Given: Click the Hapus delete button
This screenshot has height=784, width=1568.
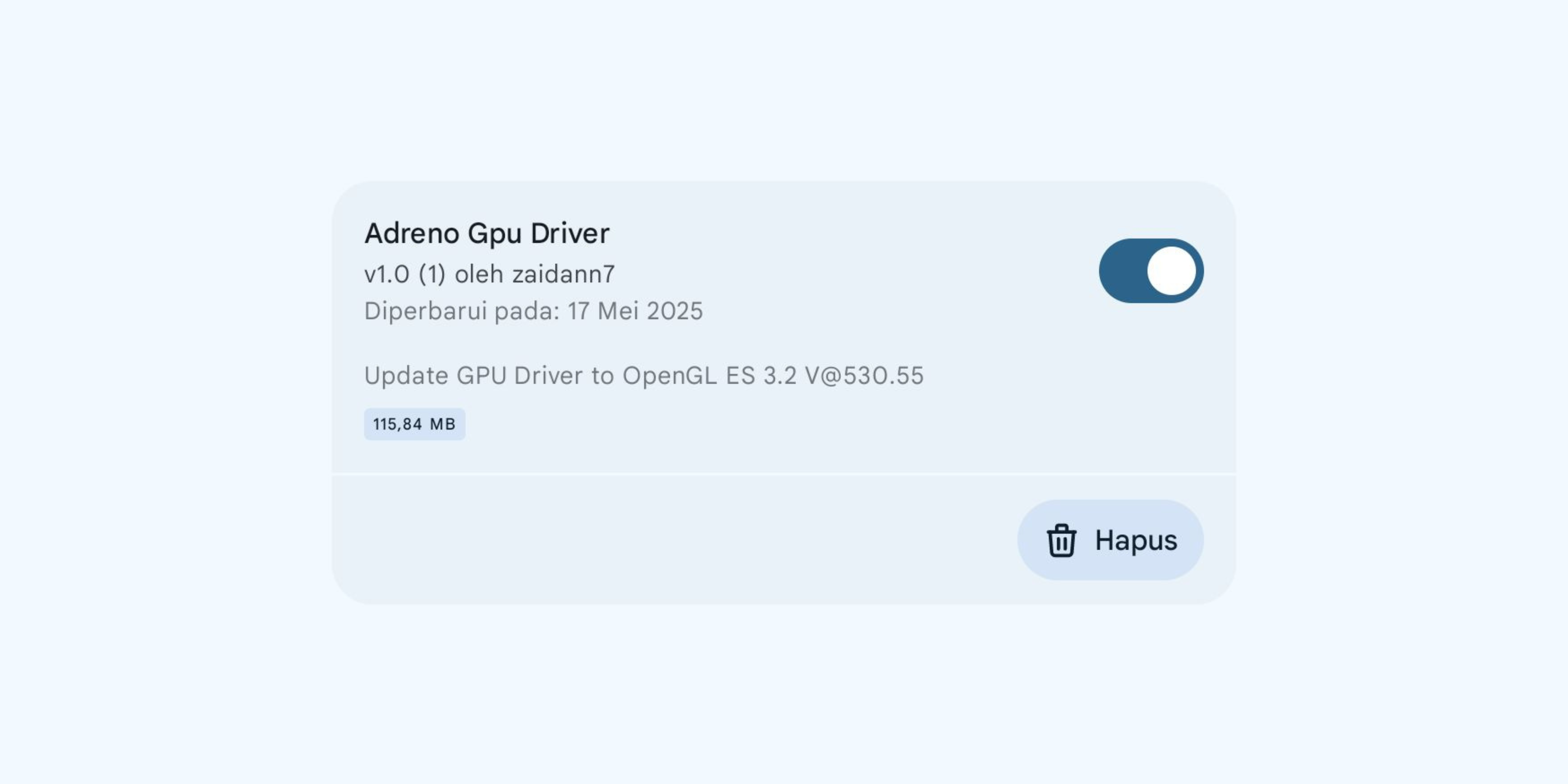Looking at the screenshot, I should click(1110, 540).
